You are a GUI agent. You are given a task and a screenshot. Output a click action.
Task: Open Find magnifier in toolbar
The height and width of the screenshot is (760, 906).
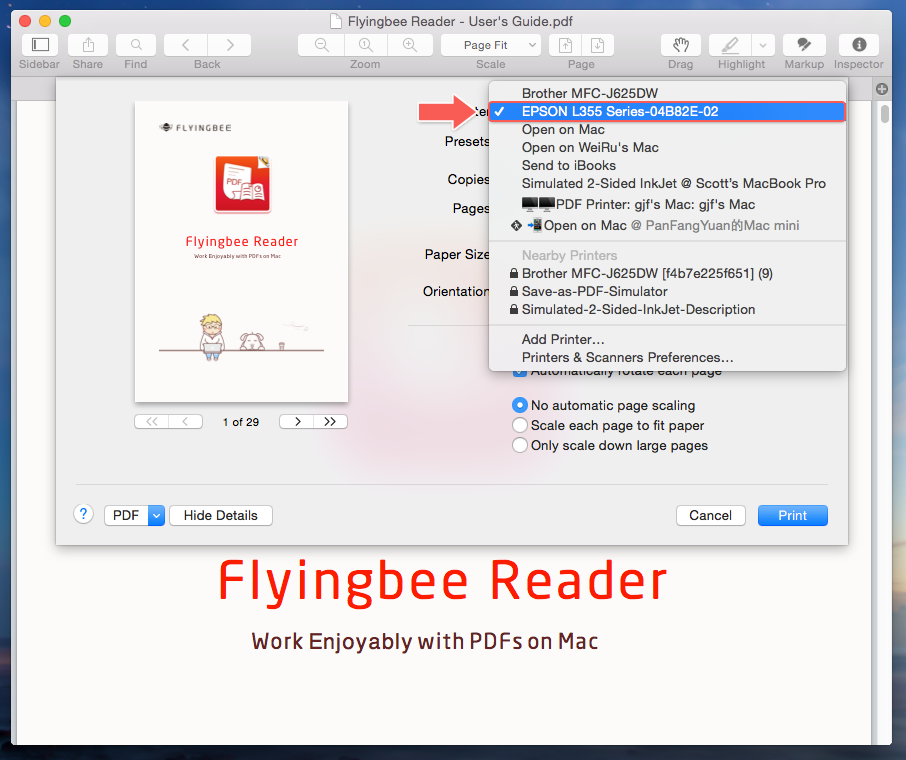[x=136, y=45]
